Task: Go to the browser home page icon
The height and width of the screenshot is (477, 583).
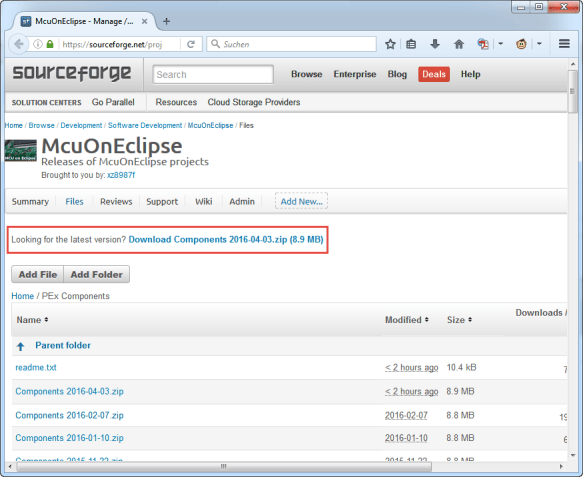Action: 459,44
